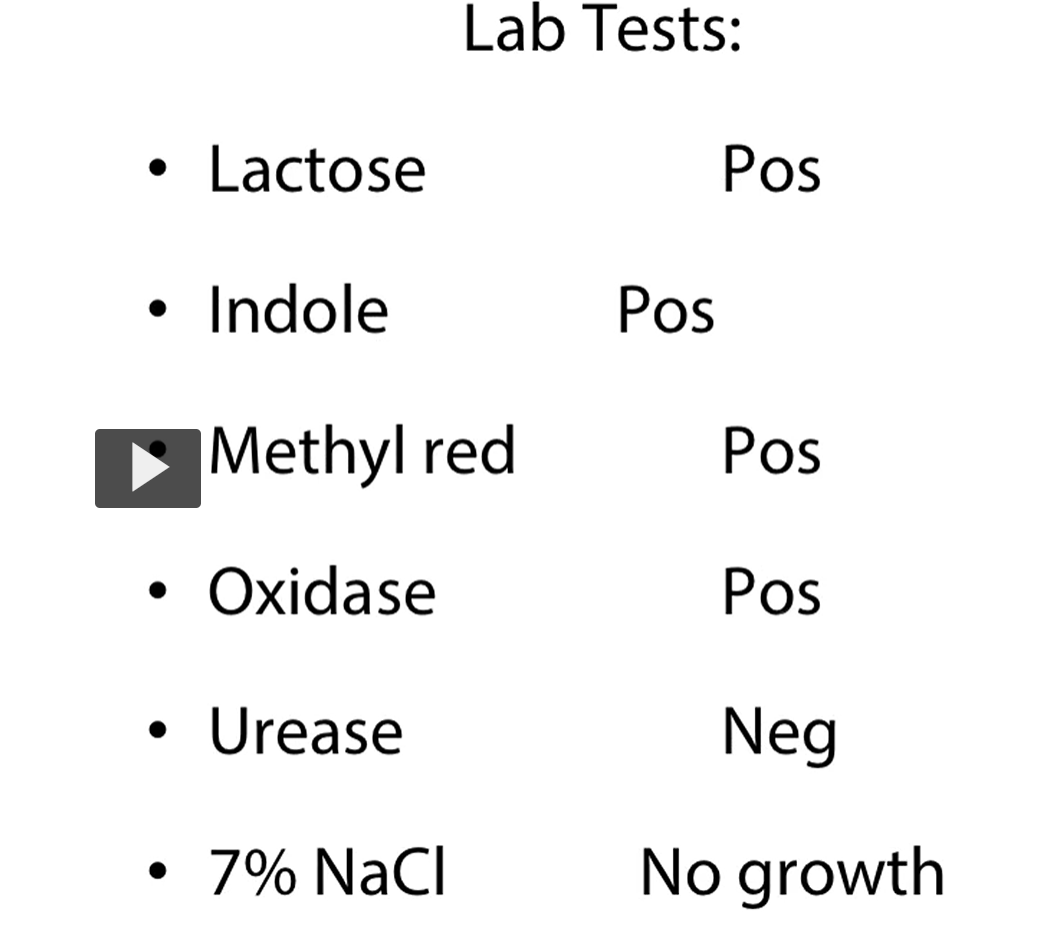1040x941 pixels.
Task: Click the '7%' text in the last row
Action: 252,873
